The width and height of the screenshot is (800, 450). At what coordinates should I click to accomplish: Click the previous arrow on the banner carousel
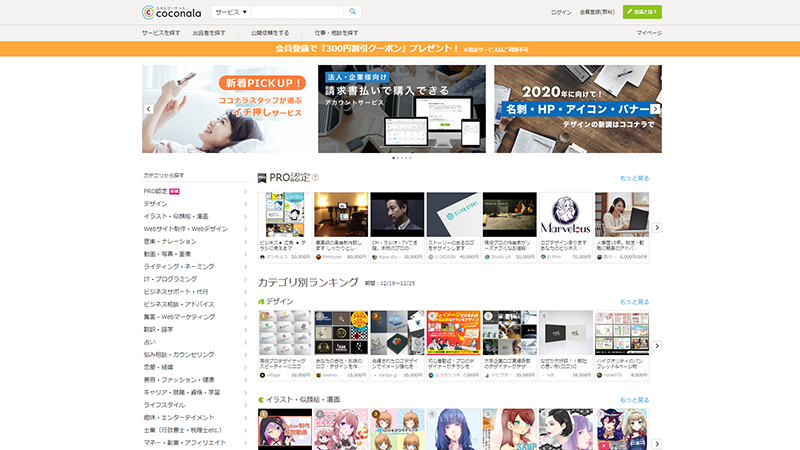pyautogui.click(x=148, y=109)
